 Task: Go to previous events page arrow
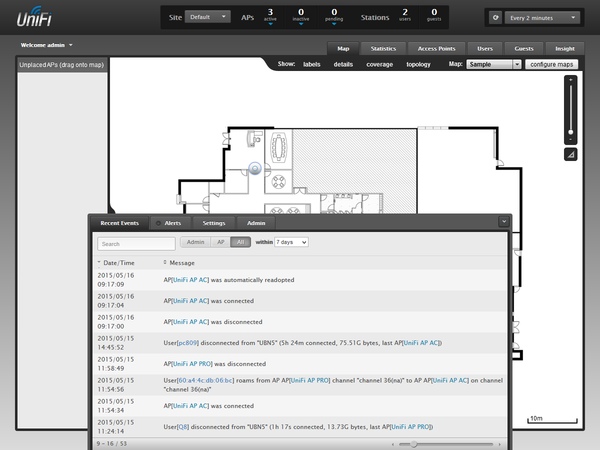pyautogui.click(x=393, y=444)
